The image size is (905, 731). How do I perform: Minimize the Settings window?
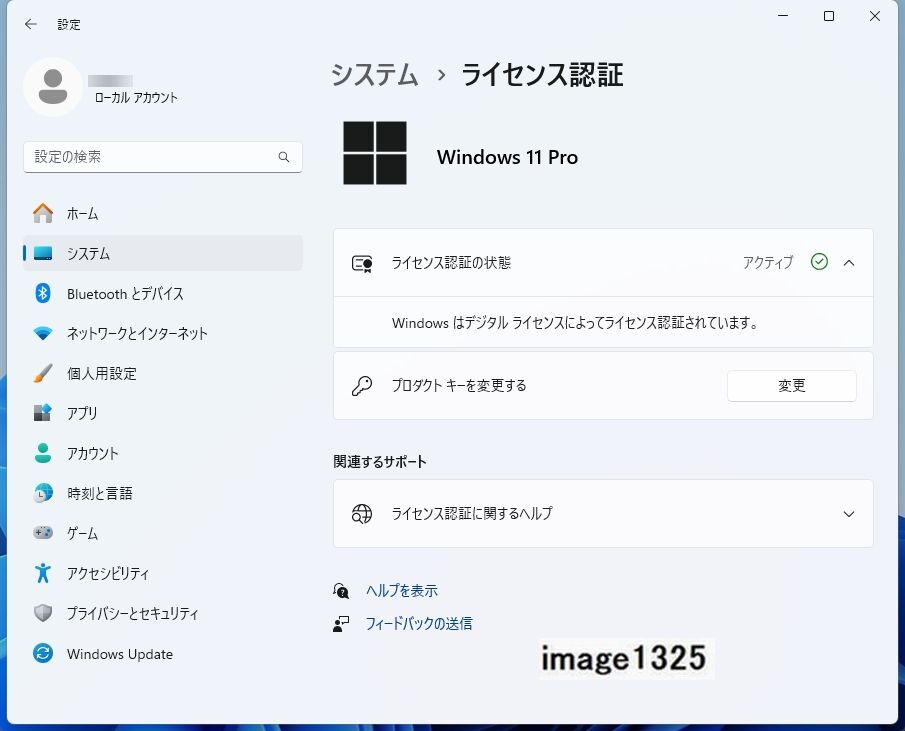tap(783, 16)
